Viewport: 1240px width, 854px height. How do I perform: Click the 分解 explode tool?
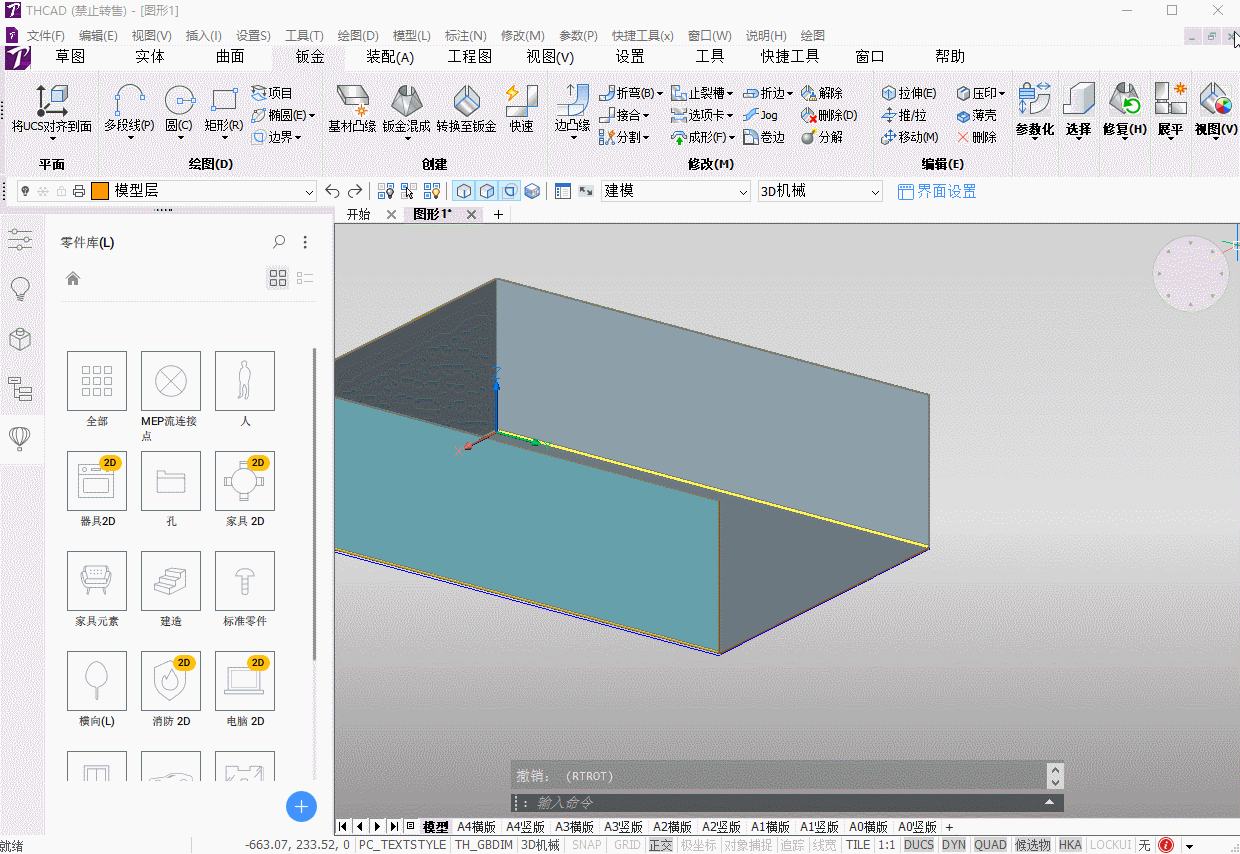(x=821, y=137)
